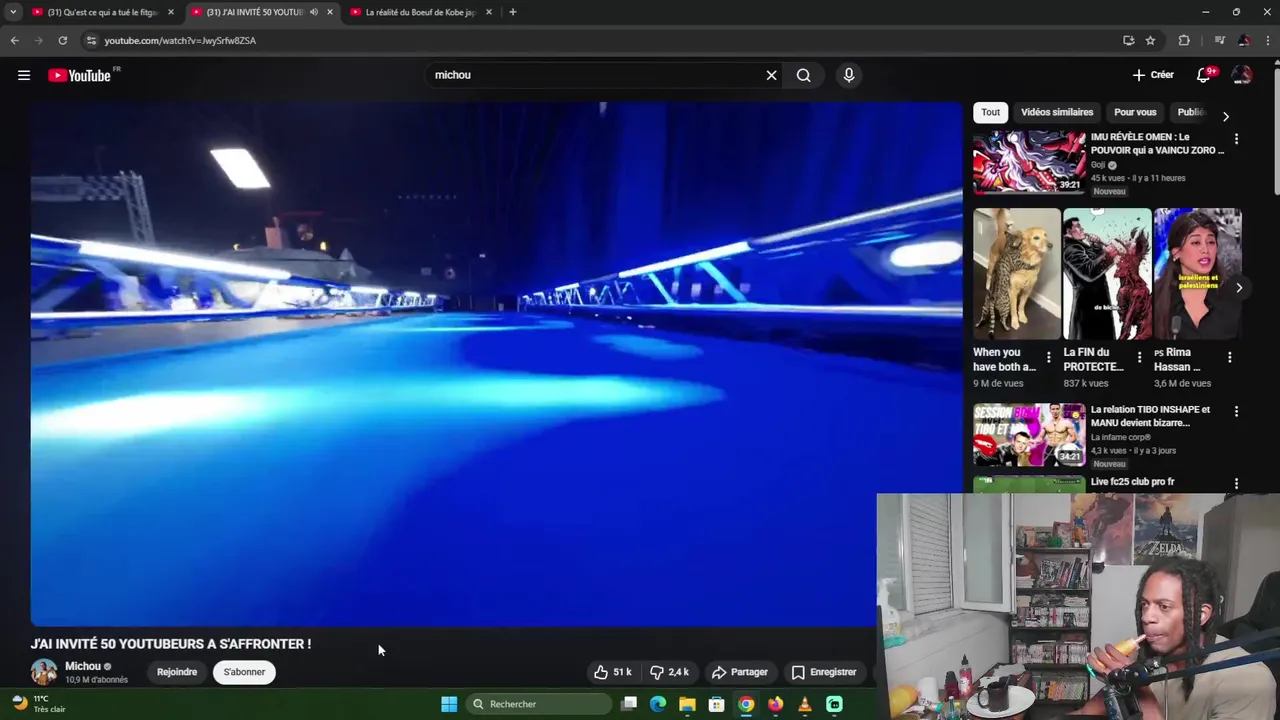Open 'IMU RÉVÈLE OMEN' video thumbnail

coord(1029,161)
